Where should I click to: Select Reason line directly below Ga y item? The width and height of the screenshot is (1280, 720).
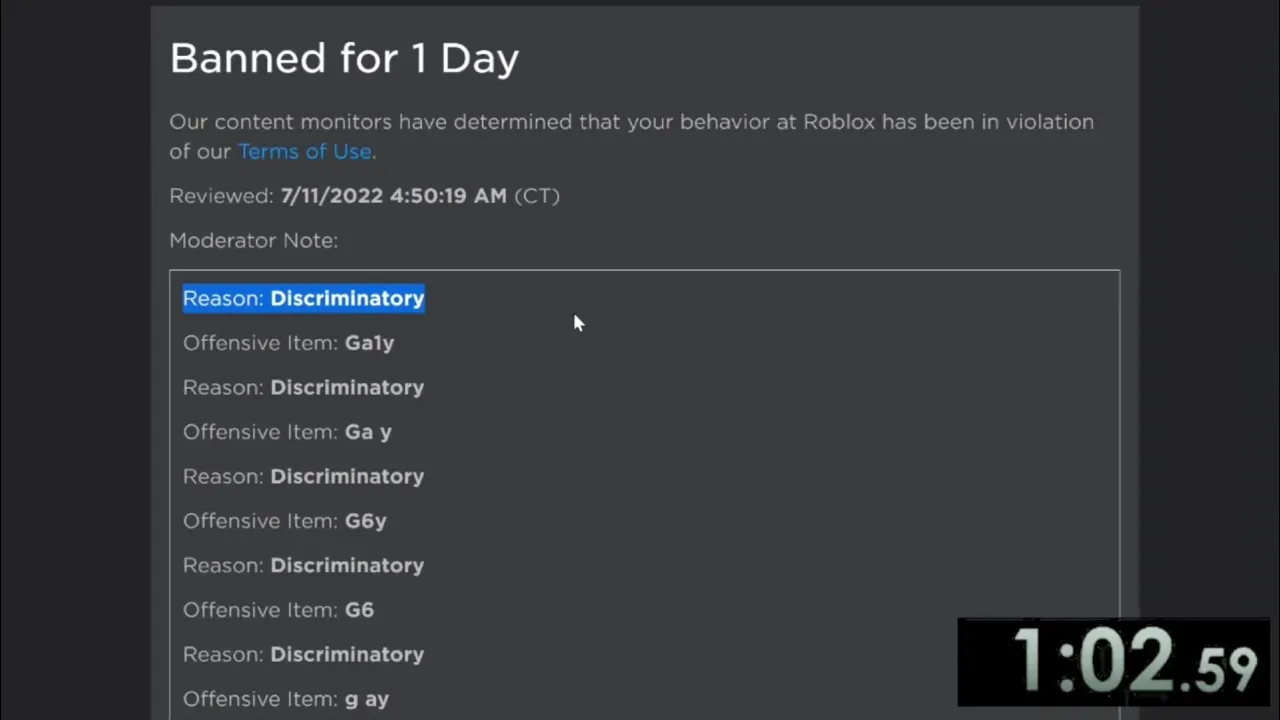click(x=304, y=477)
